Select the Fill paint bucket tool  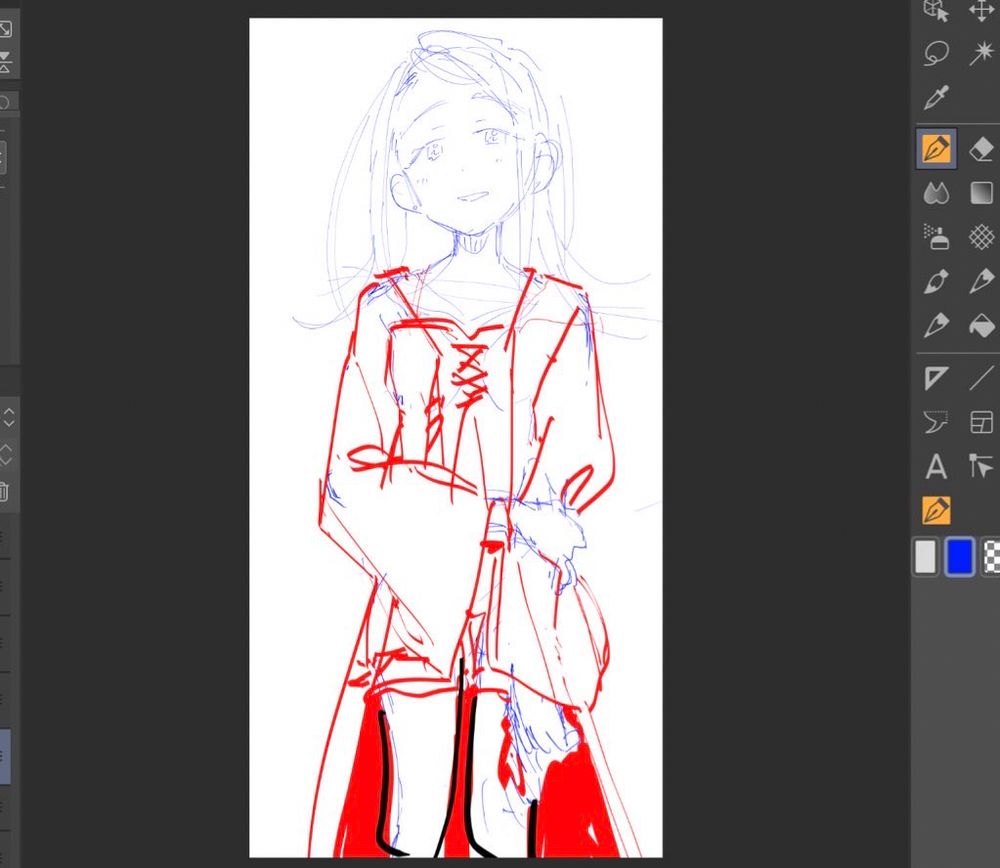[x=982, y=325]
